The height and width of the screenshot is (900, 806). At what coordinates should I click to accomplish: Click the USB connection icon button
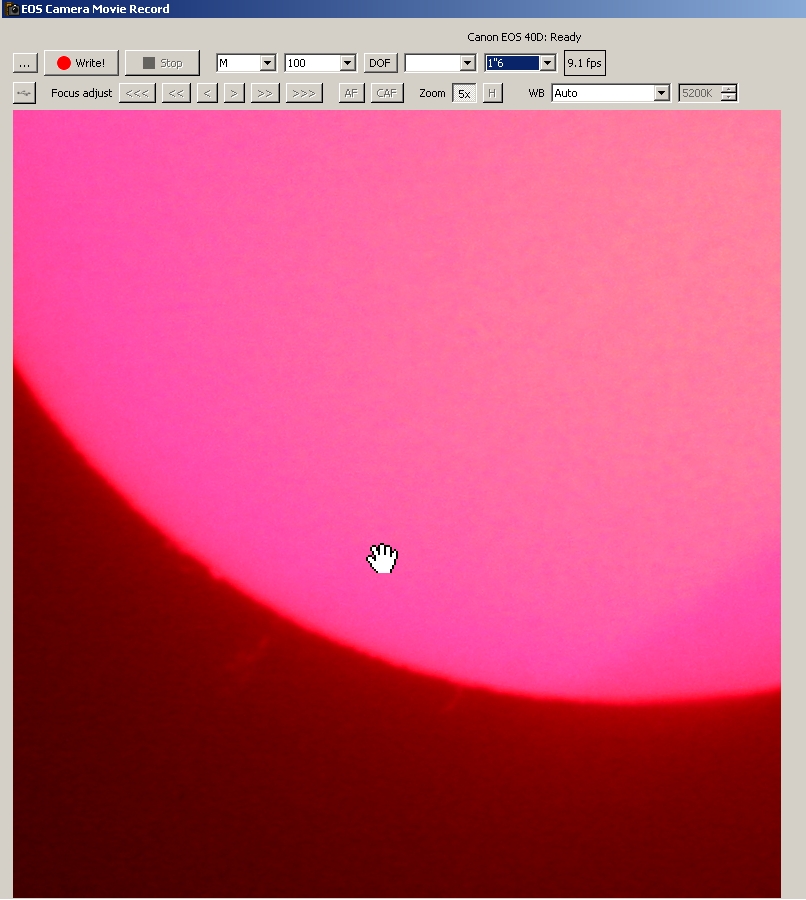point(25,93)
